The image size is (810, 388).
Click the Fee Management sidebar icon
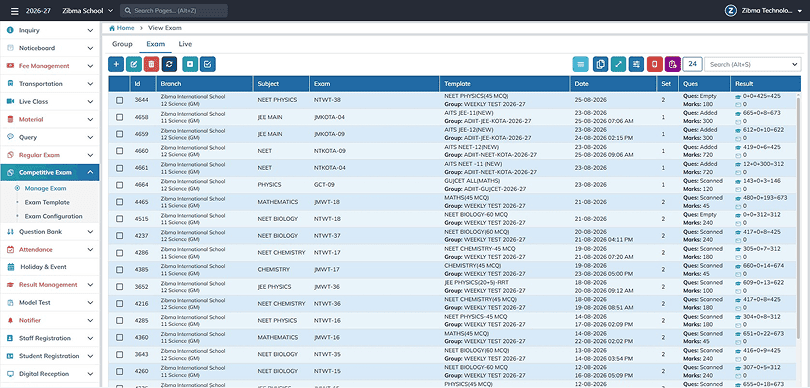(x=10, y=66)
